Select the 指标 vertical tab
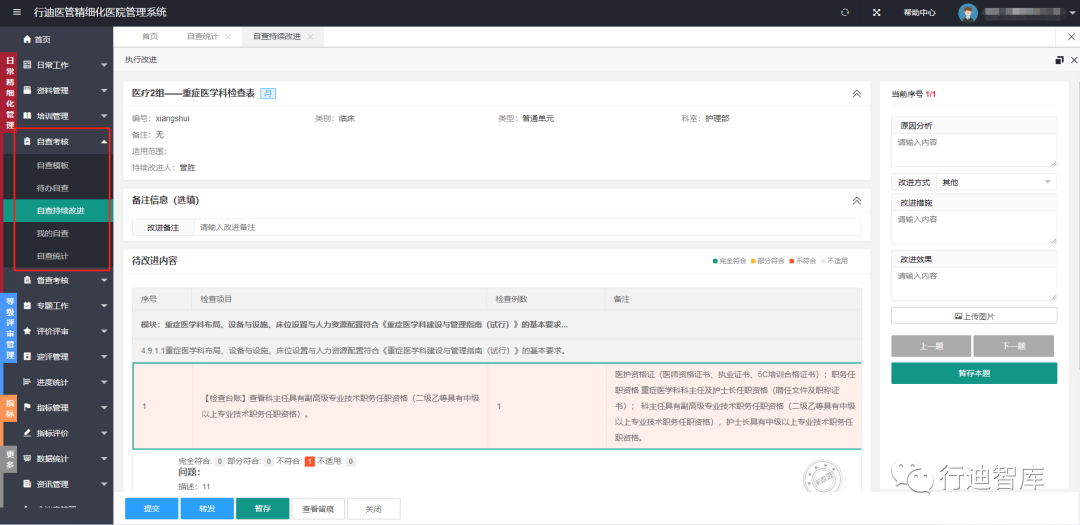The height and width of the screenshot is (525, 1080). point(10,408)
